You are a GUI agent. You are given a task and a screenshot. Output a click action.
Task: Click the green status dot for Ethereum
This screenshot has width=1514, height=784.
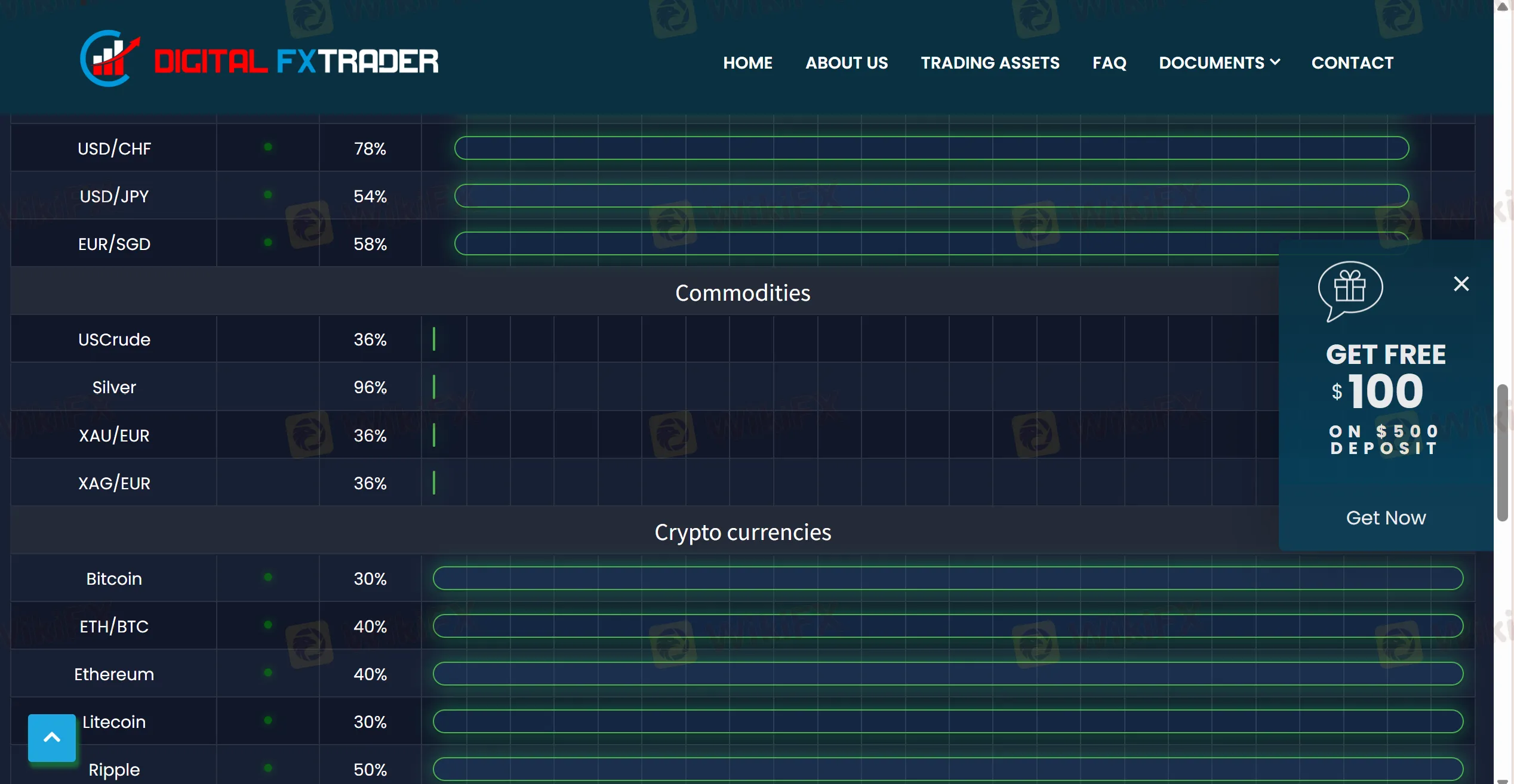tap(268, 672)
